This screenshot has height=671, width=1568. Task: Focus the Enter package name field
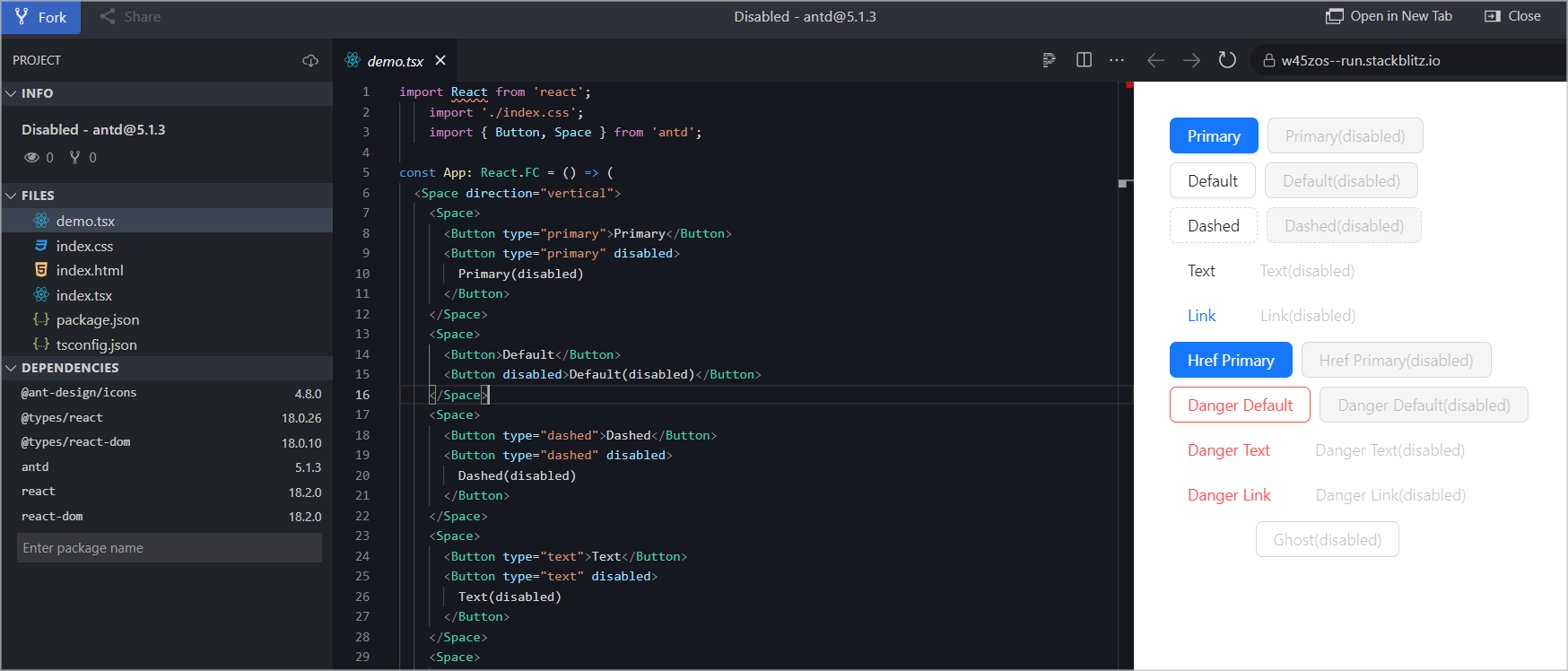[170, 548]
